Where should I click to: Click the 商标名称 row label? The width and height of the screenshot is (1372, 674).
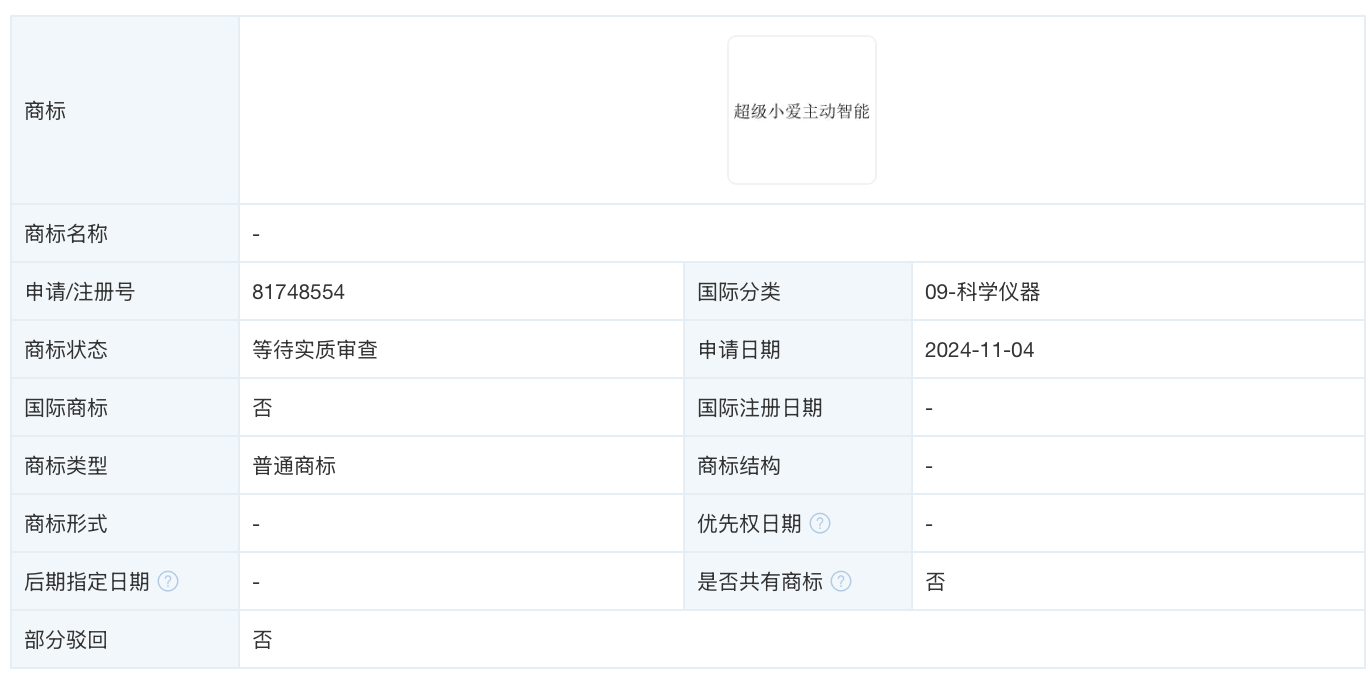point(66,234)
